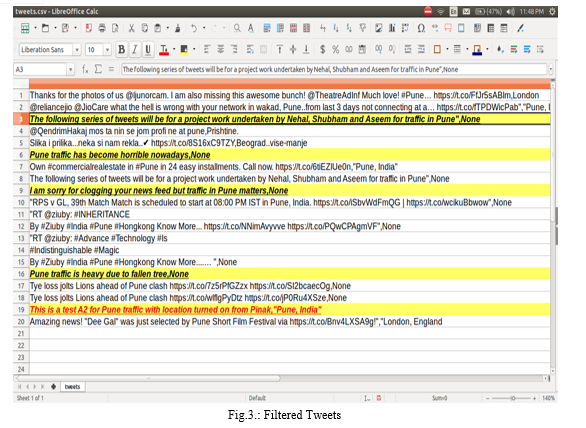
Task: Open the Borders dropdown arrow
Action: [x=447, y=49]
